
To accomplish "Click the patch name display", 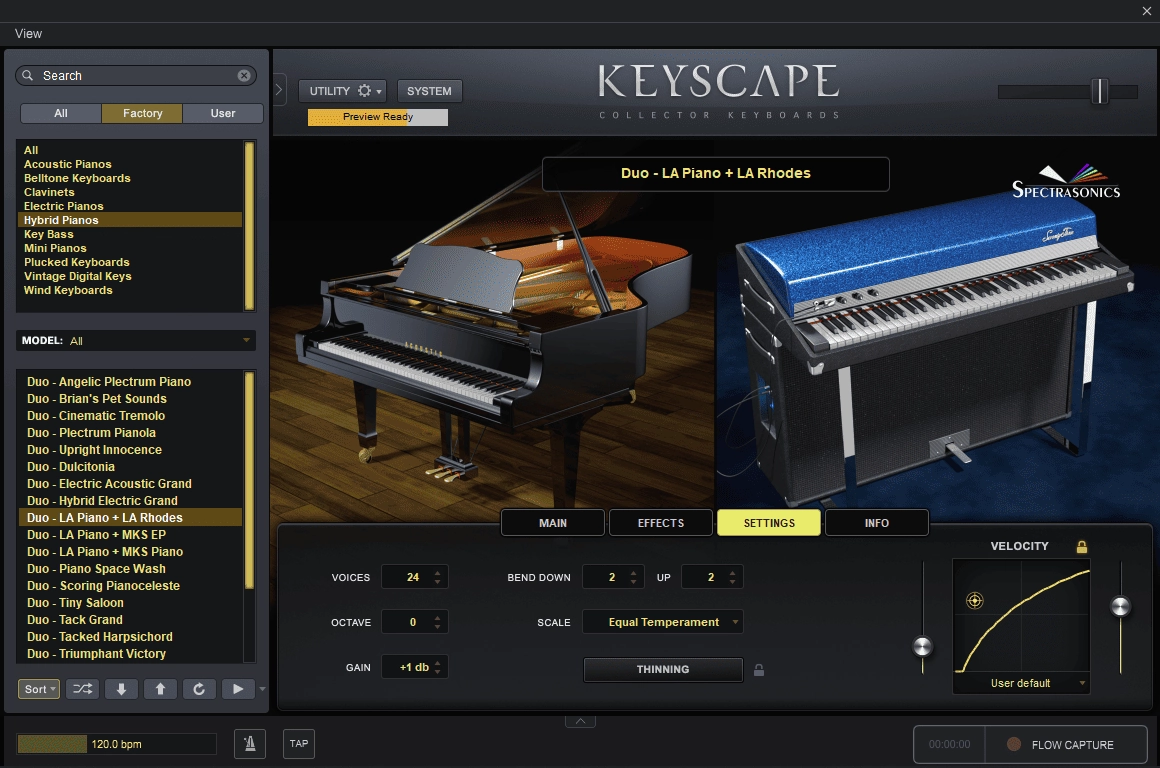I will click(x=715, y=173).
